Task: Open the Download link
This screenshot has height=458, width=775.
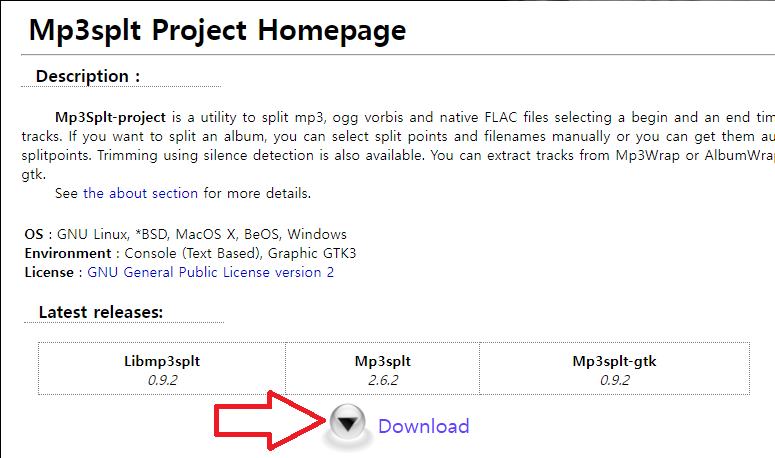Action: pos(423,426)
